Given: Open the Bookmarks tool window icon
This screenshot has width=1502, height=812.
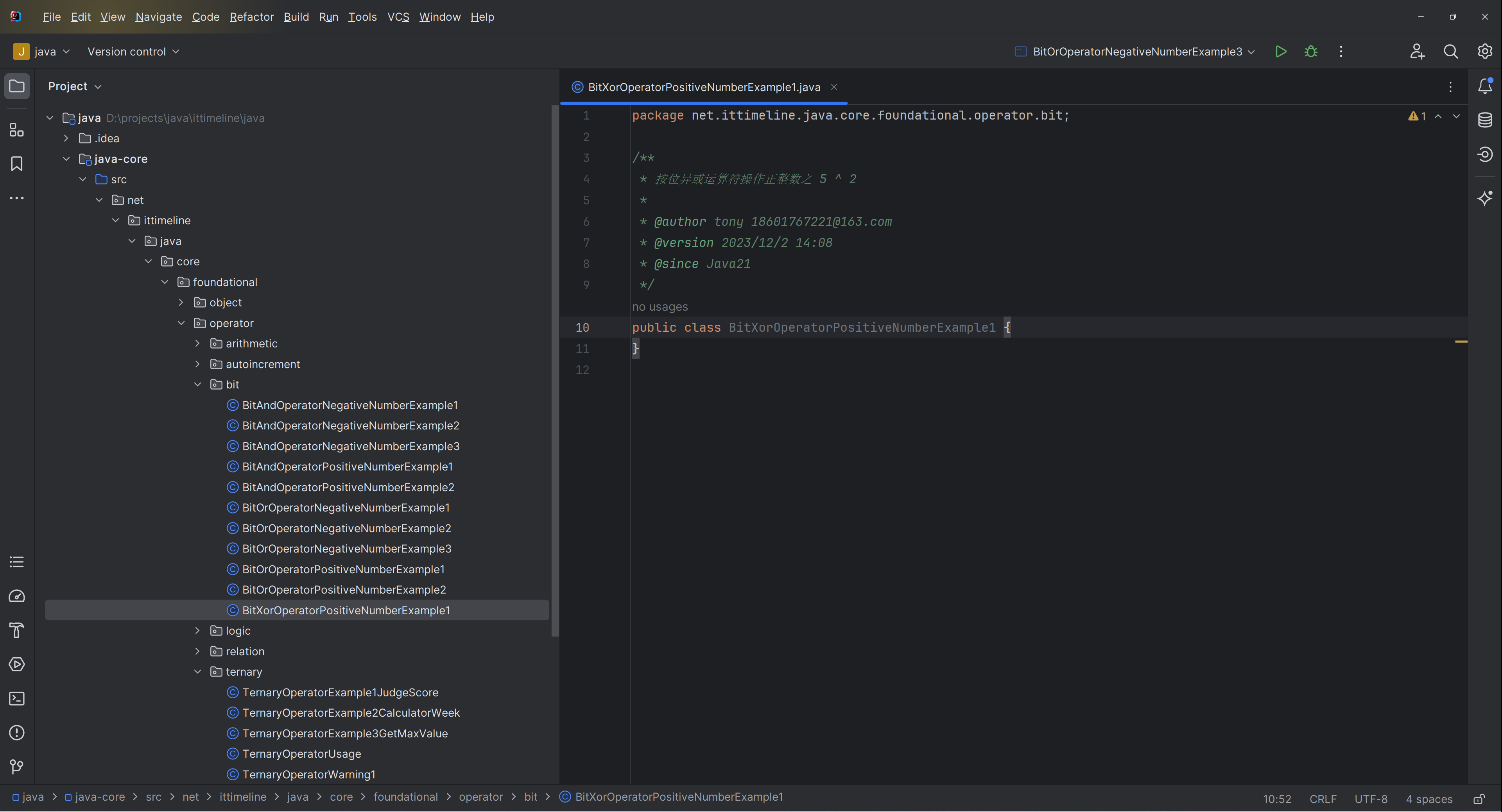Looking at the screenshot, I should [x=17, y=164].
